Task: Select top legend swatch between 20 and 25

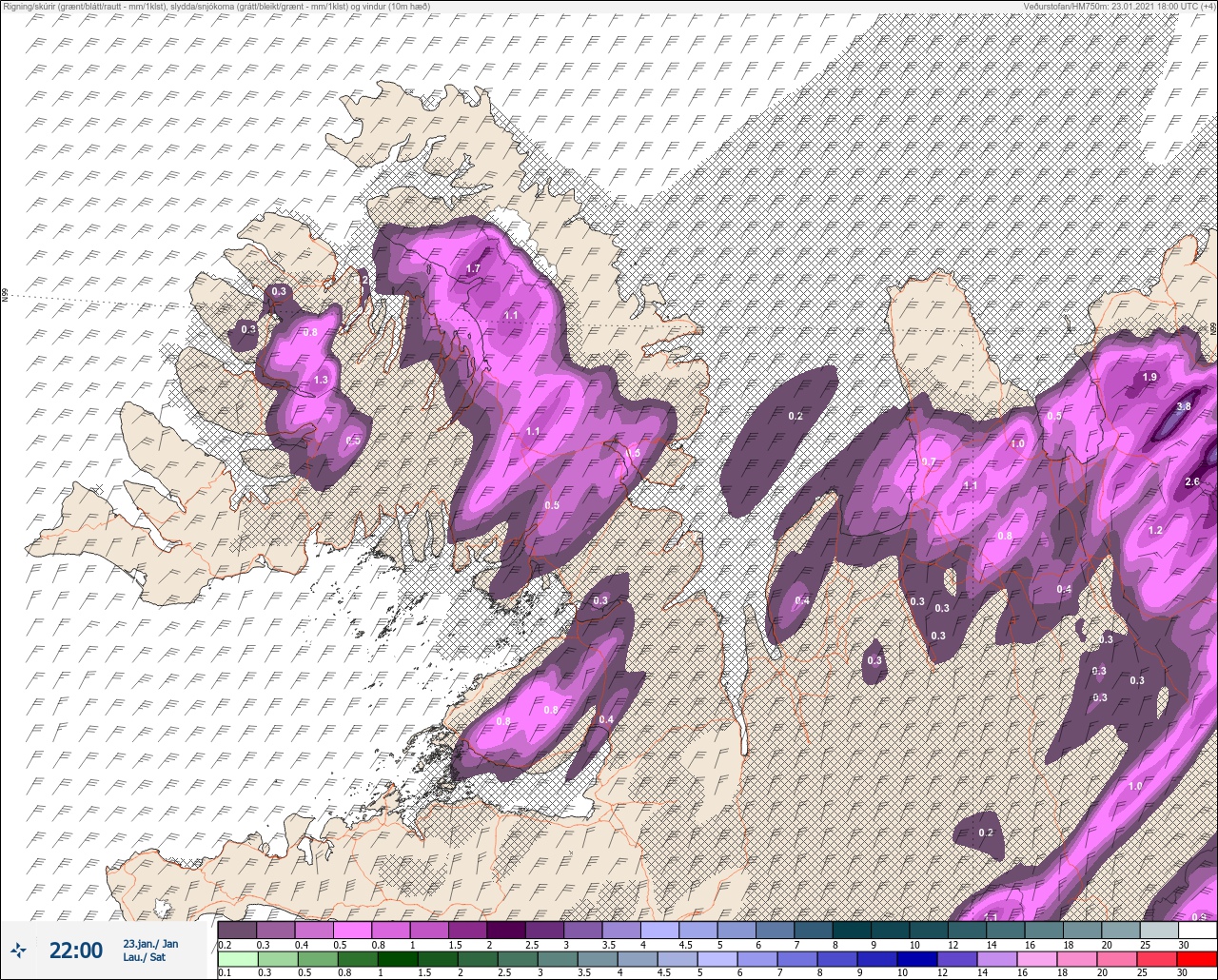Action: (1121, 930)
